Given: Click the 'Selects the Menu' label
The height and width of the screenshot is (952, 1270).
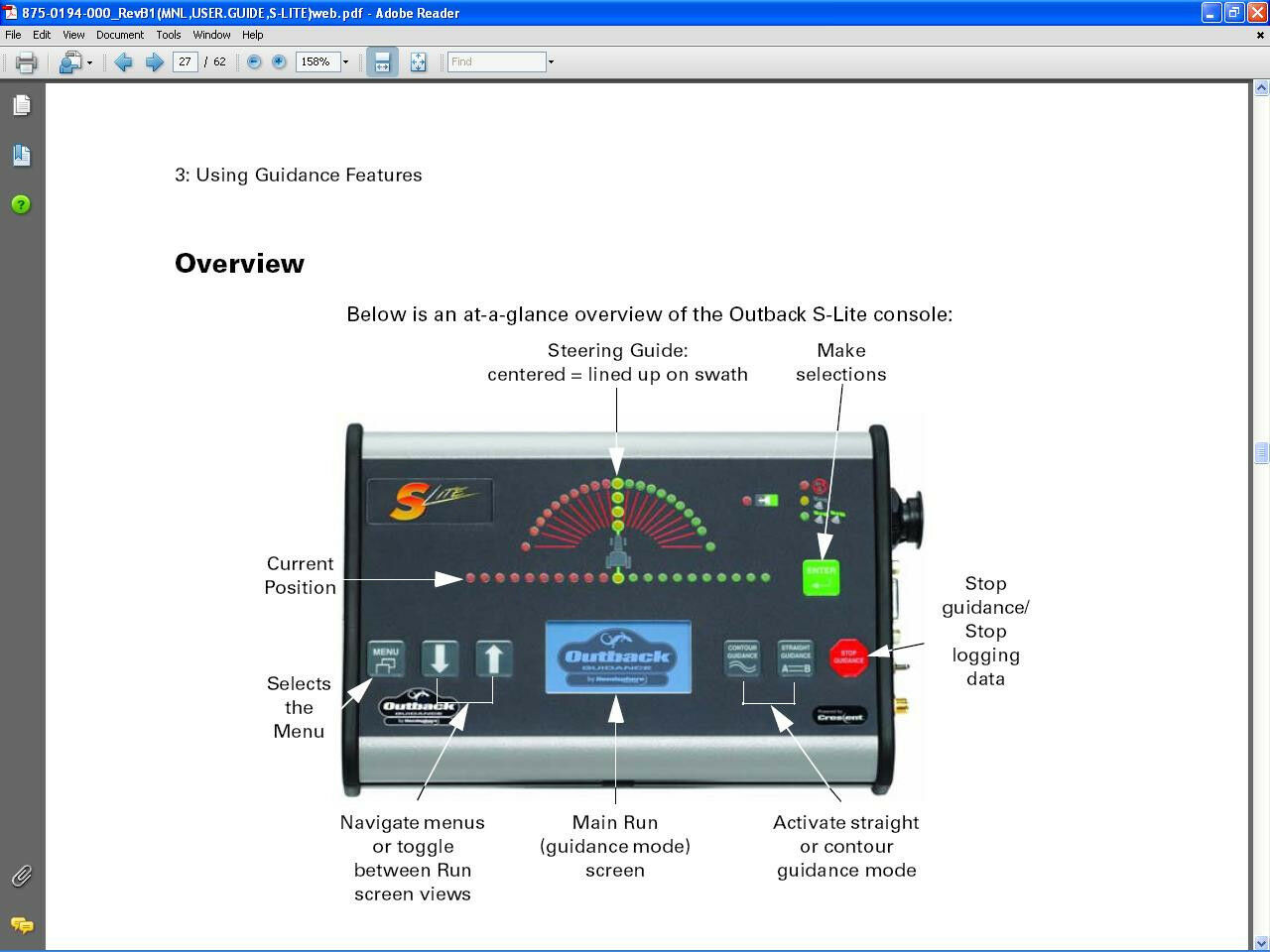Looking at the screenshot, I should point(299,707).
